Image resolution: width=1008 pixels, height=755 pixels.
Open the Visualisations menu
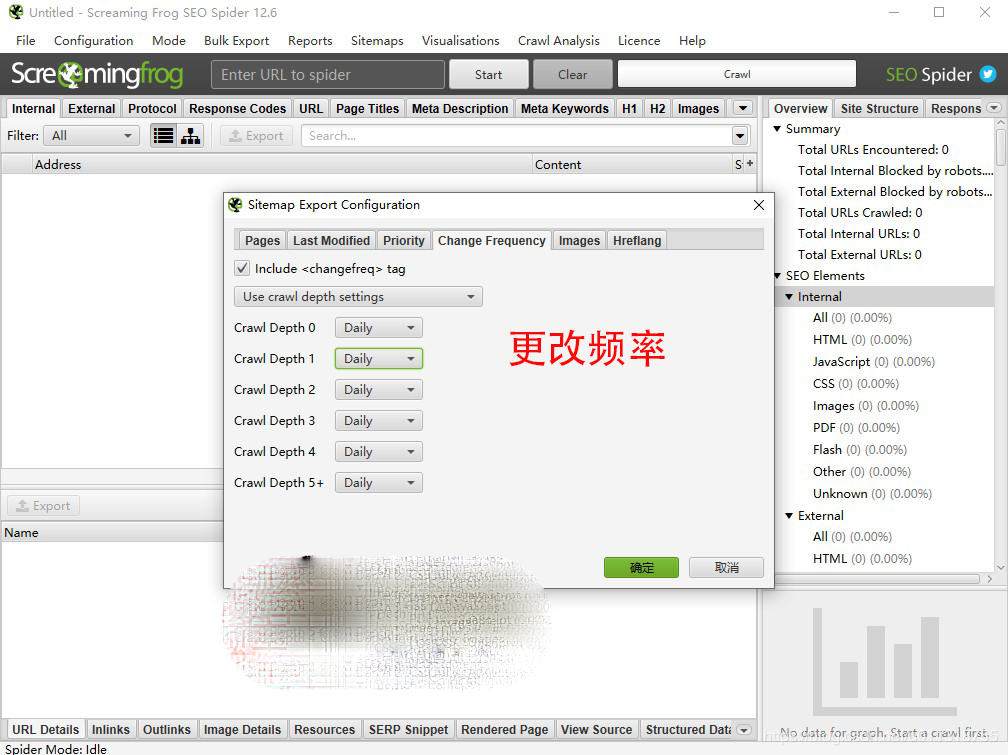pyautogui.click(x=460, y=41)
